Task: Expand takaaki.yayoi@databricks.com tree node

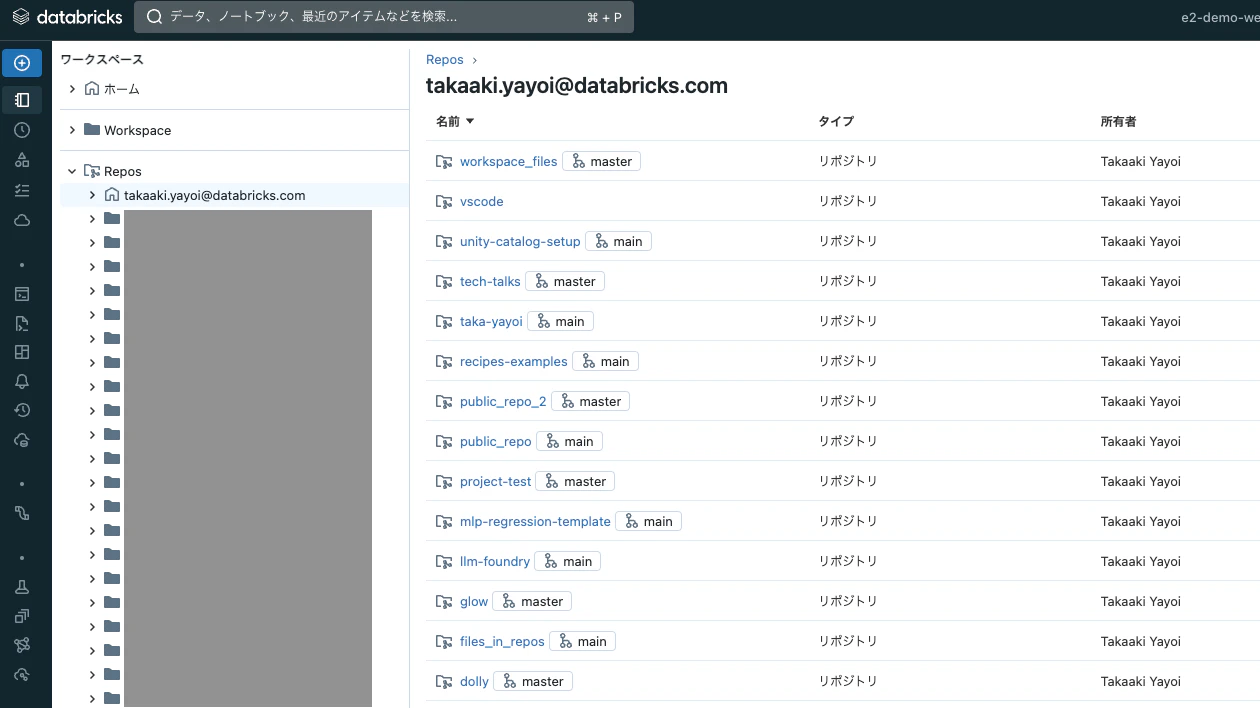Action: coord(92,195)
